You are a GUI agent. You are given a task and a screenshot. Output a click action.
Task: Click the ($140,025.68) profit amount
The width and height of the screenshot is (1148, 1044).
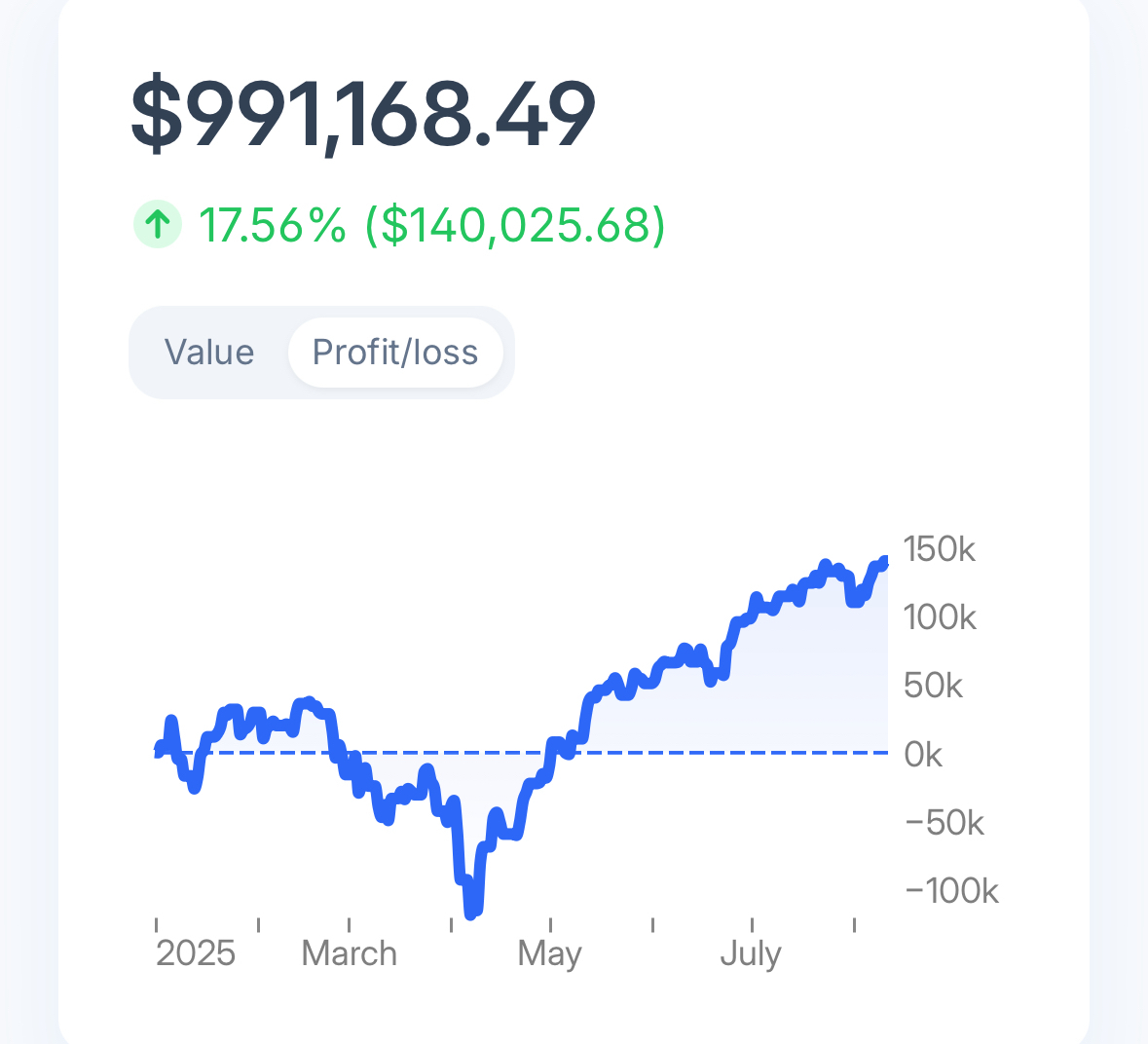515,225
